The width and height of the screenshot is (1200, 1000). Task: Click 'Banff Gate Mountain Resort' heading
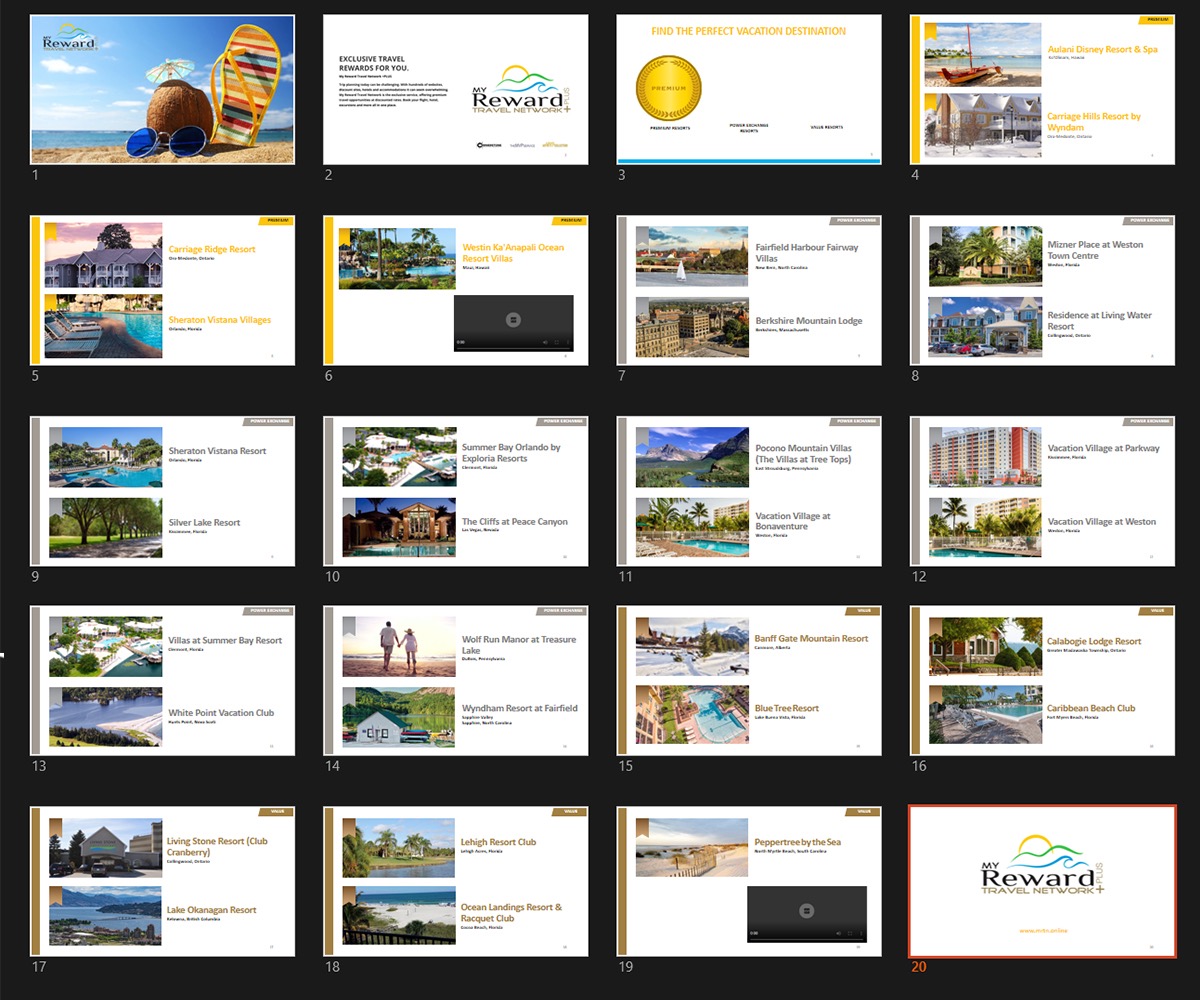(x=811, y=638)
